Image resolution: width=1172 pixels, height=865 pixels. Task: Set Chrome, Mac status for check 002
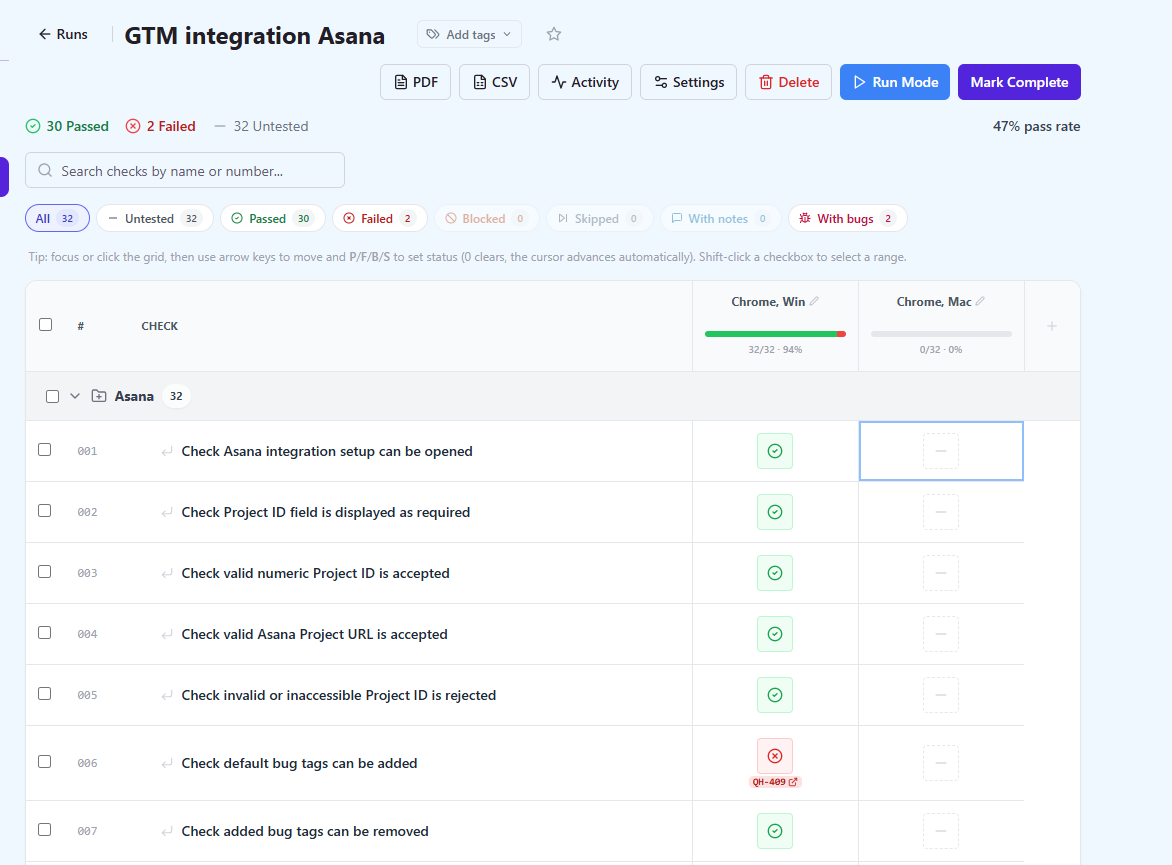(x=941, y=512)
